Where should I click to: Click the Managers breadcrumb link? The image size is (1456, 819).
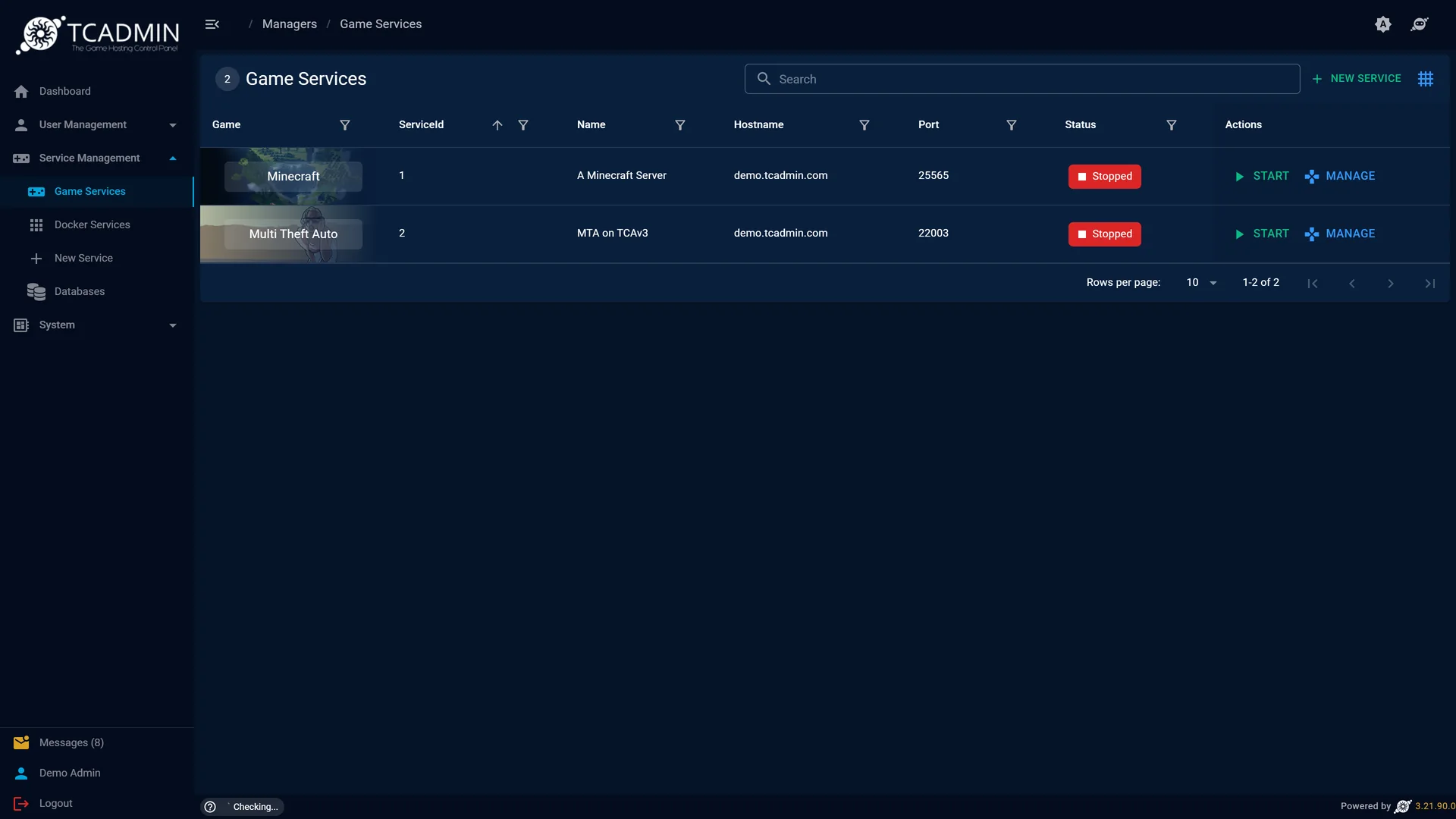(290, 24)
